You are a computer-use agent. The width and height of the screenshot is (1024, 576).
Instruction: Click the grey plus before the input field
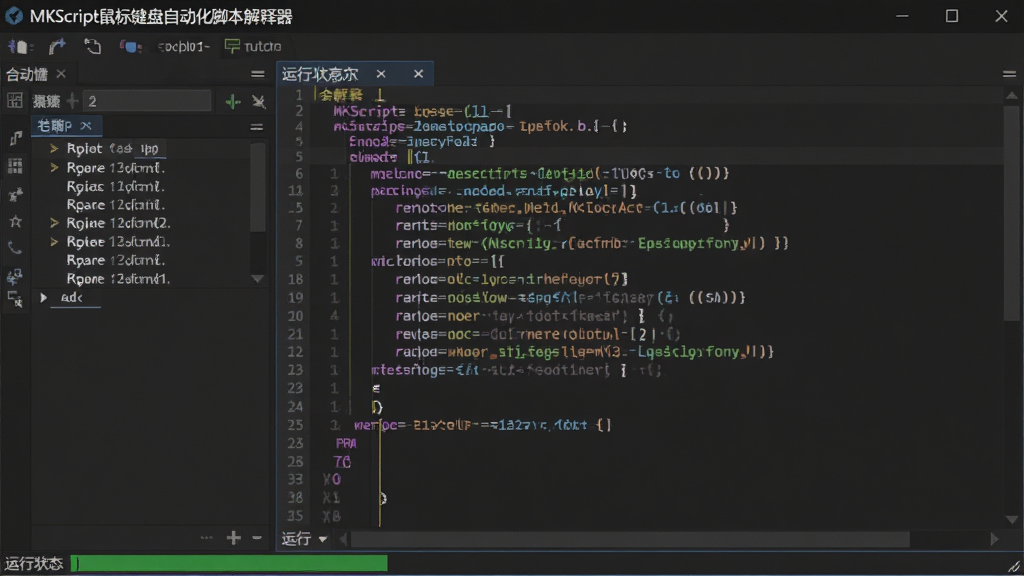72,101
